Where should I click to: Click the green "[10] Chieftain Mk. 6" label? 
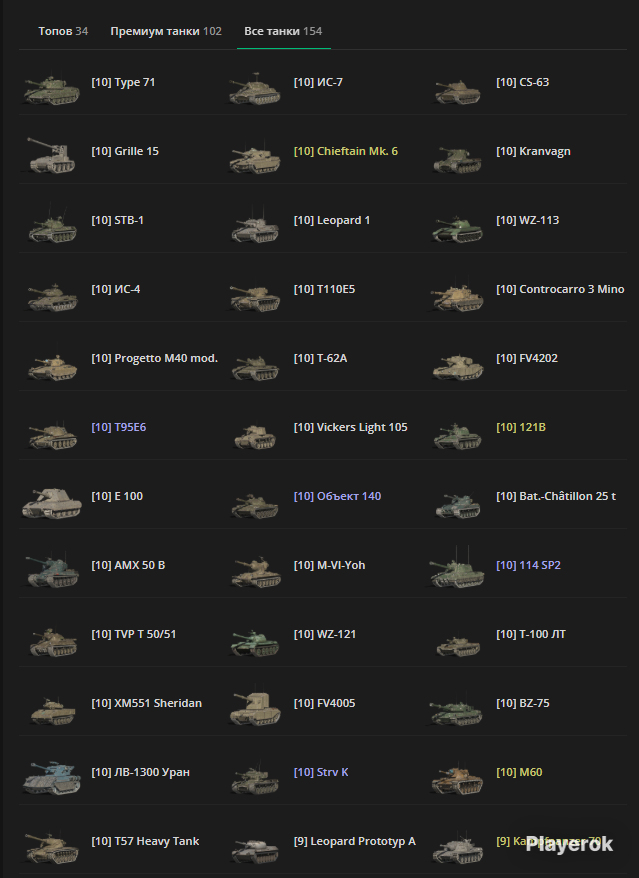pos(346,151)
